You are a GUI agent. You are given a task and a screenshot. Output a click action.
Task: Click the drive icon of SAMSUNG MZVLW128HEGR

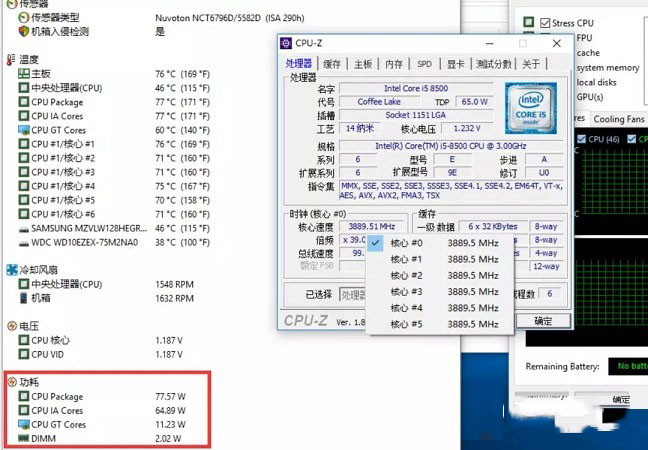pyautogui.click(x=24, y=229)
